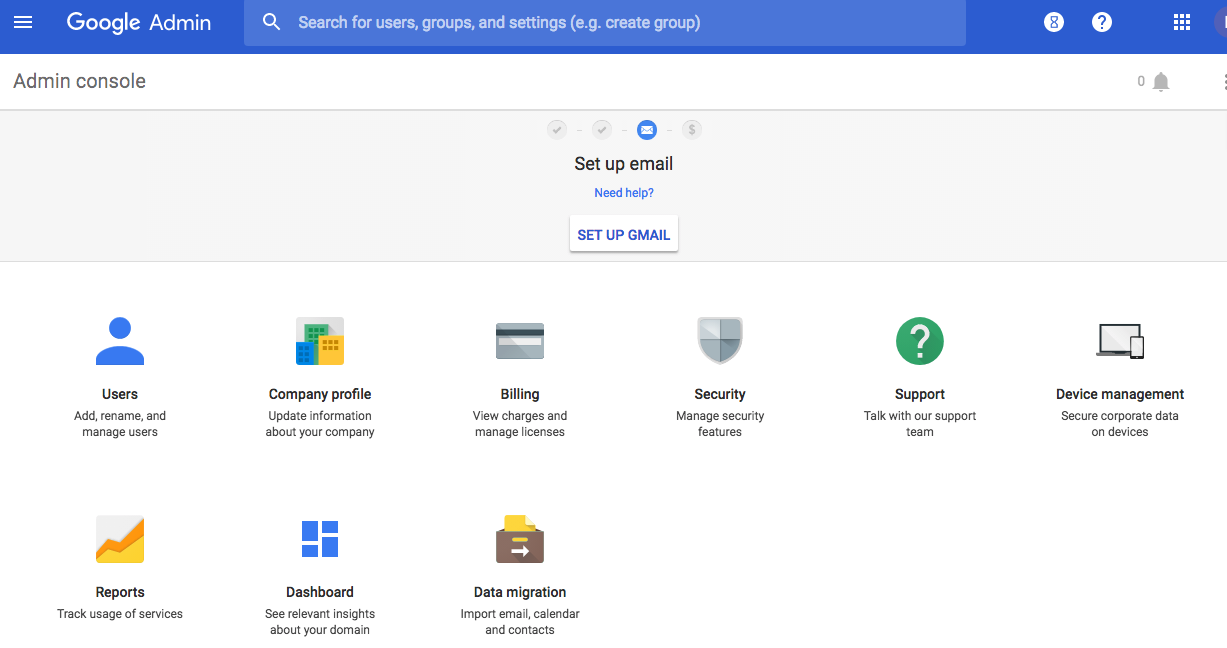Open the Company profile buildings icon

point(320,341)
